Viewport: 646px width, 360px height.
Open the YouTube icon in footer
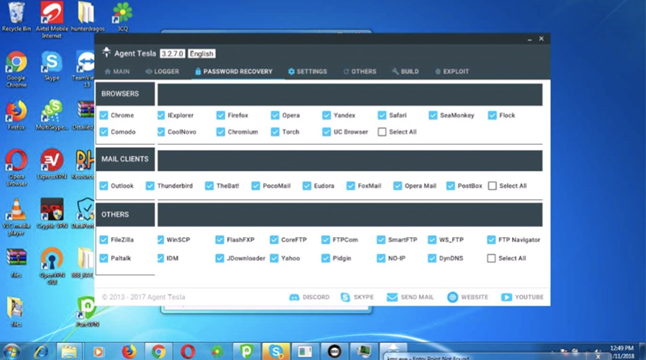click(x=506, y=297)
